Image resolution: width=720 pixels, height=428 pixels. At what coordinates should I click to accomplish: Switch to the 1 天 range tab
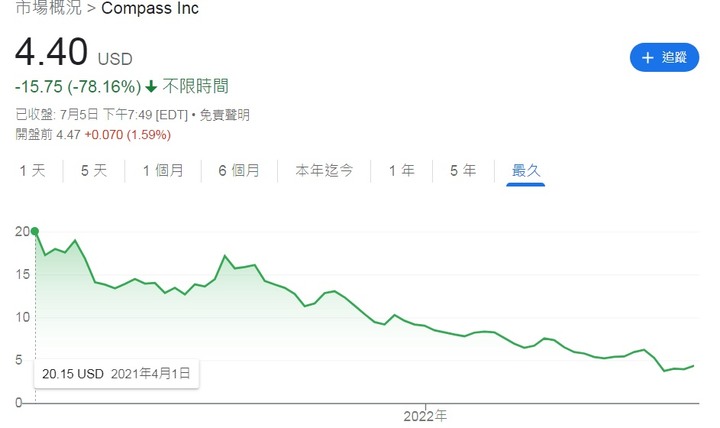(x=32, y=170)
